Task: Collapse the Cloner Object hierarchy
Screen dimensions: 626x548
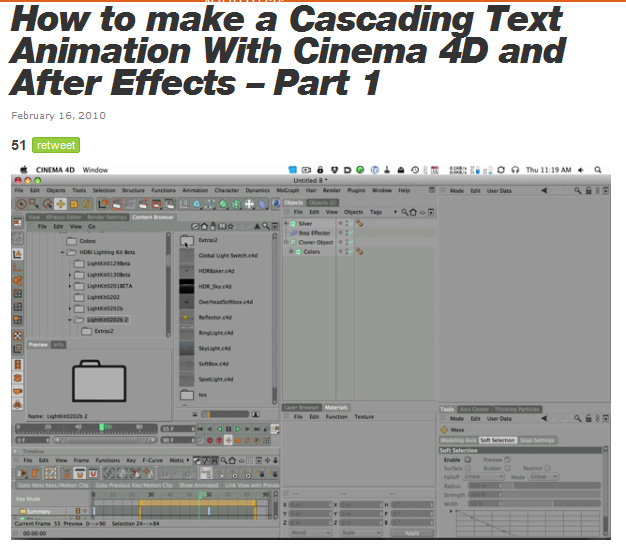Action: [286, 242]
